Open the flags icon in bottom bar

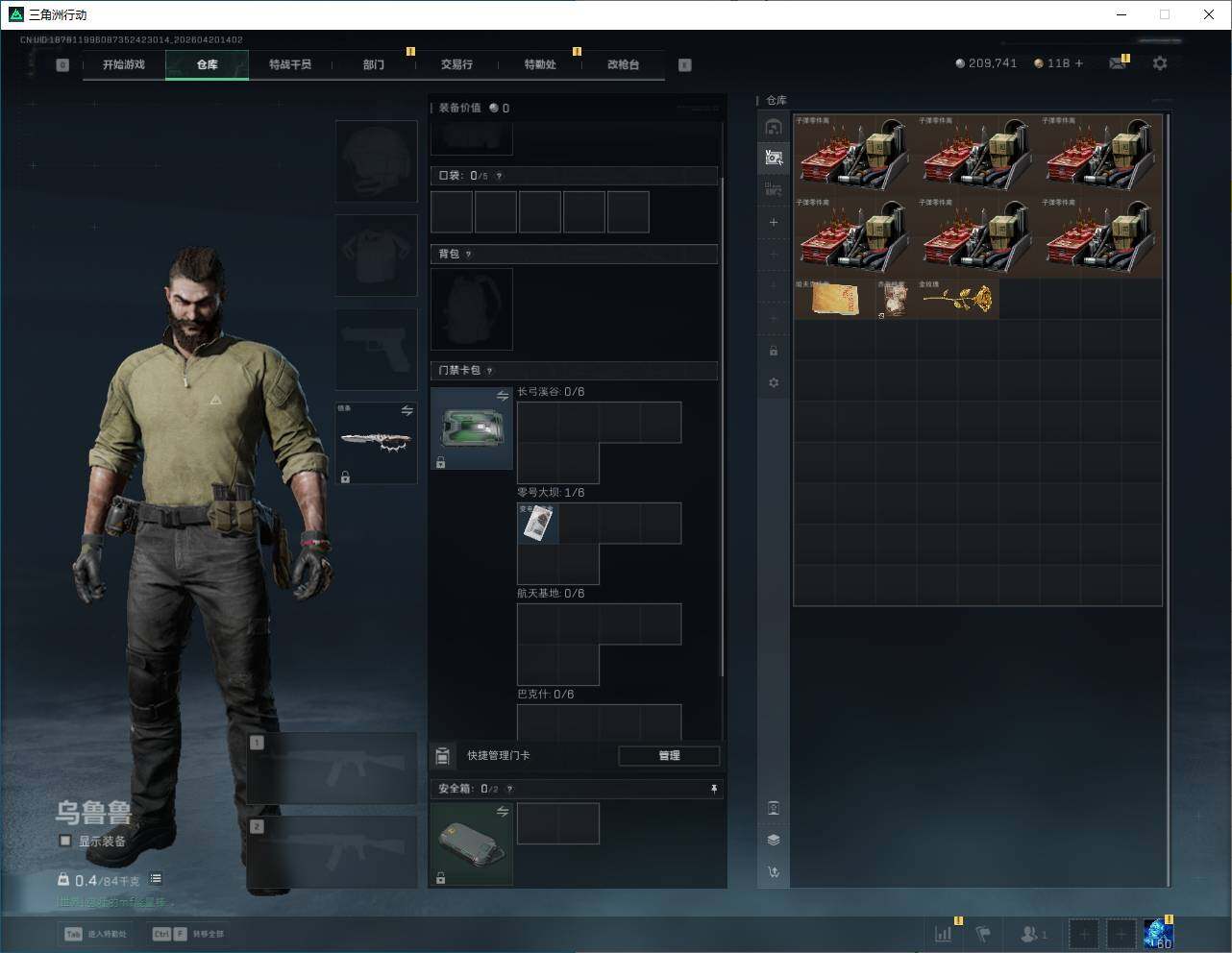click(x=983, y=933)
